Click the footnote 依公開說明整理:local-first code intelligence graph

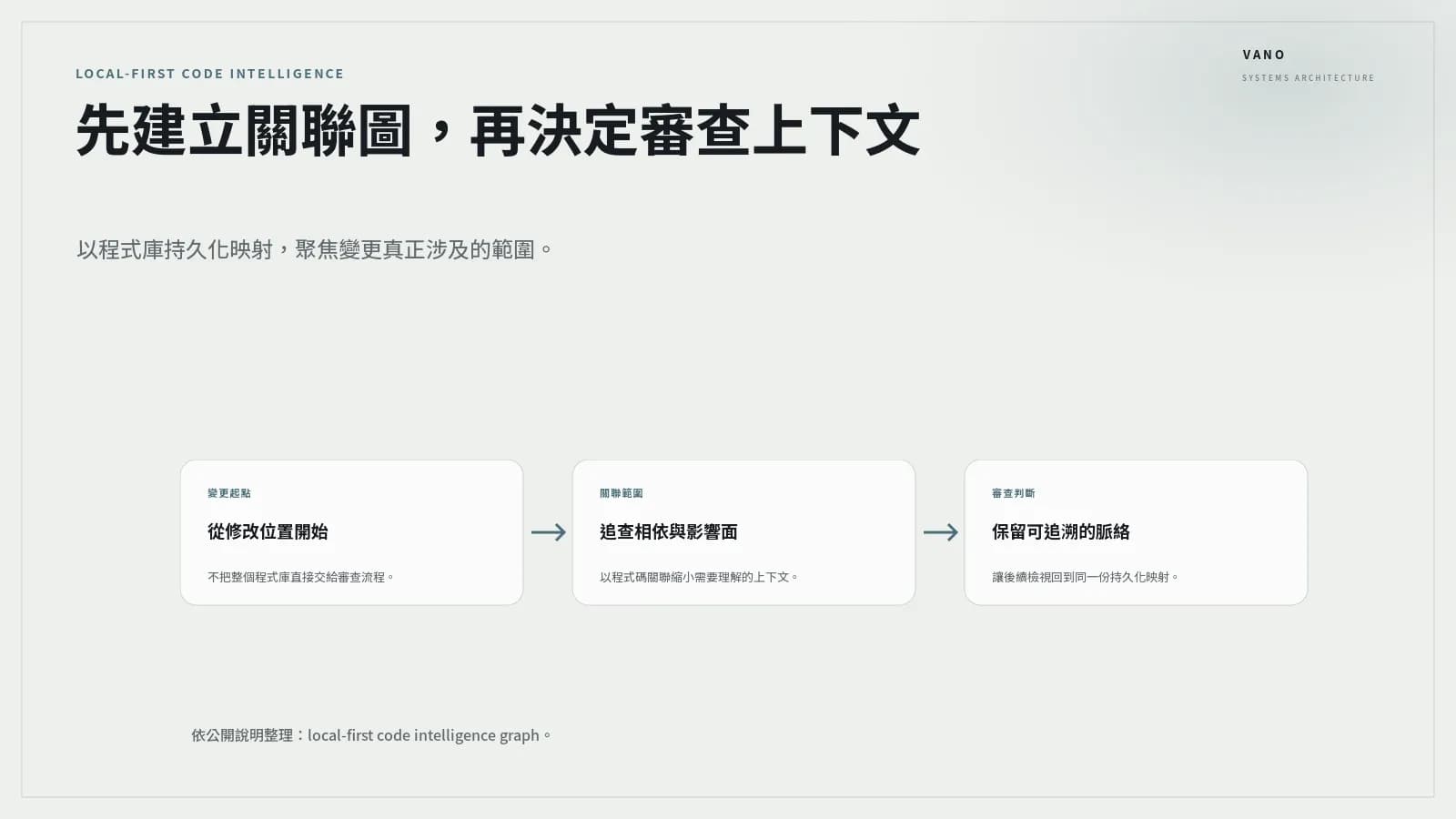pyautogui.click(x=371, y=735)
